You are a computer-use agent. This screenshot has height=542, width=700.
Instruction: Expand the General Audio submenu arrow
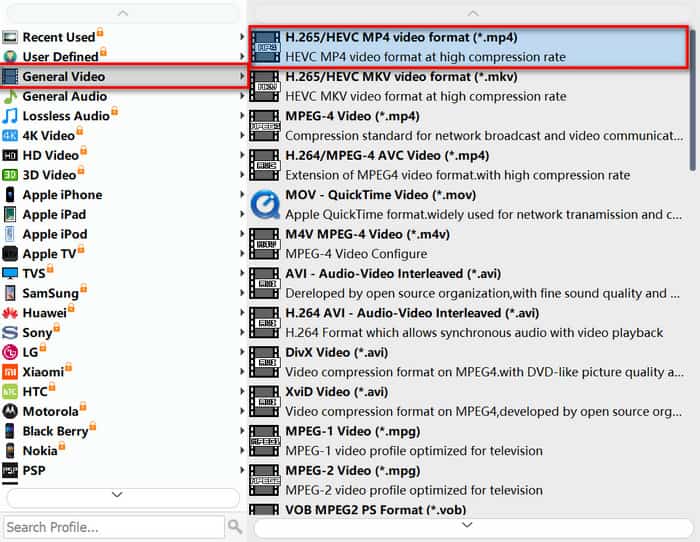pyautogui.click(x=242, y=96)
